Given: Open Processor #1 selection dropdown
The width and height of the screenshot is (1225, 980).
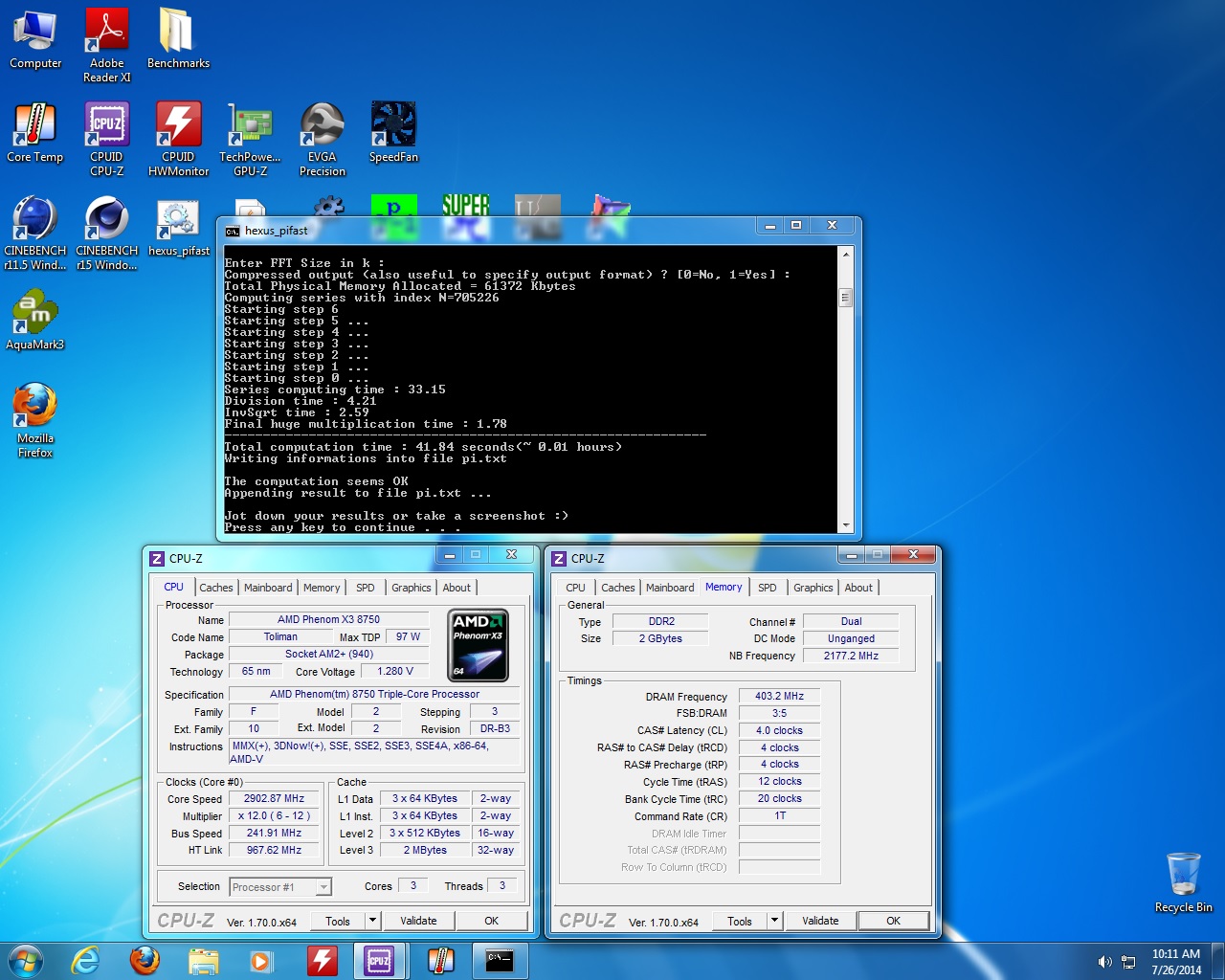Looking at the screenshot, I should click(280, 887).
